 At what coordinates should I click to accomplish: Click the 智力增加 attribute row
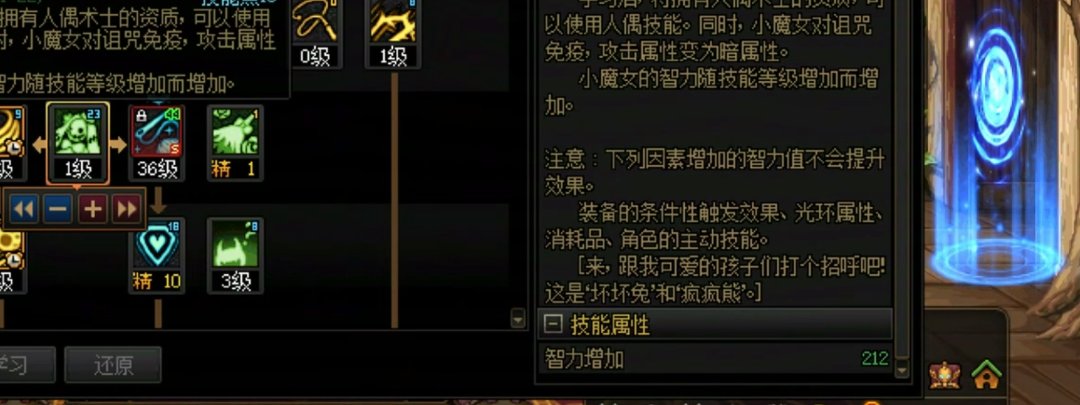coord(716,359)
